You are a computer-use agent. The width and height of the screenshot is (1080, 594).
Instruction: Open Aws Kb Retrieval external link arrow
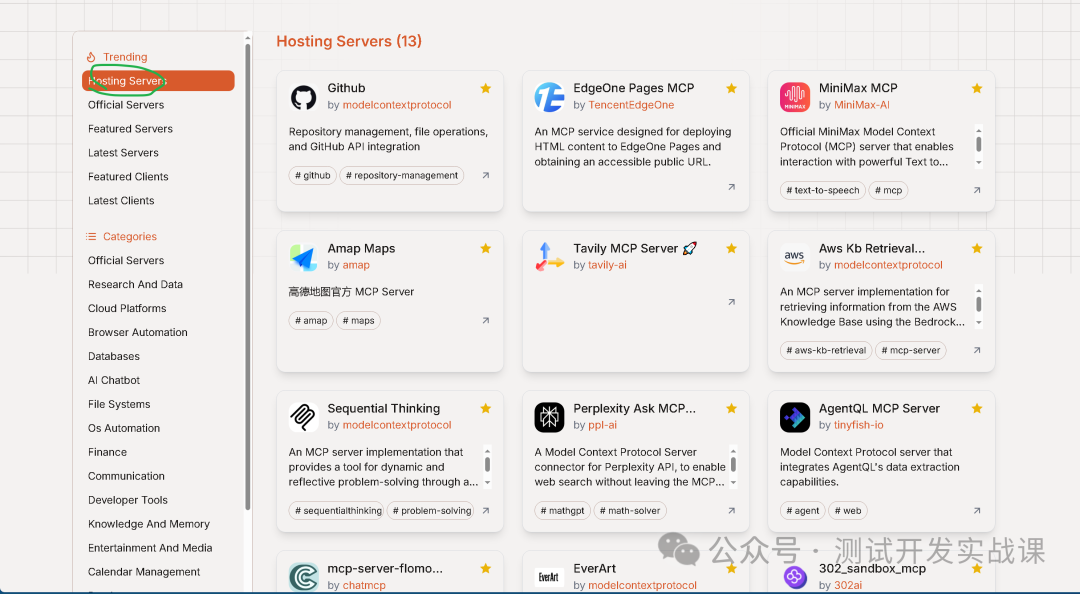tap(977, 350)
